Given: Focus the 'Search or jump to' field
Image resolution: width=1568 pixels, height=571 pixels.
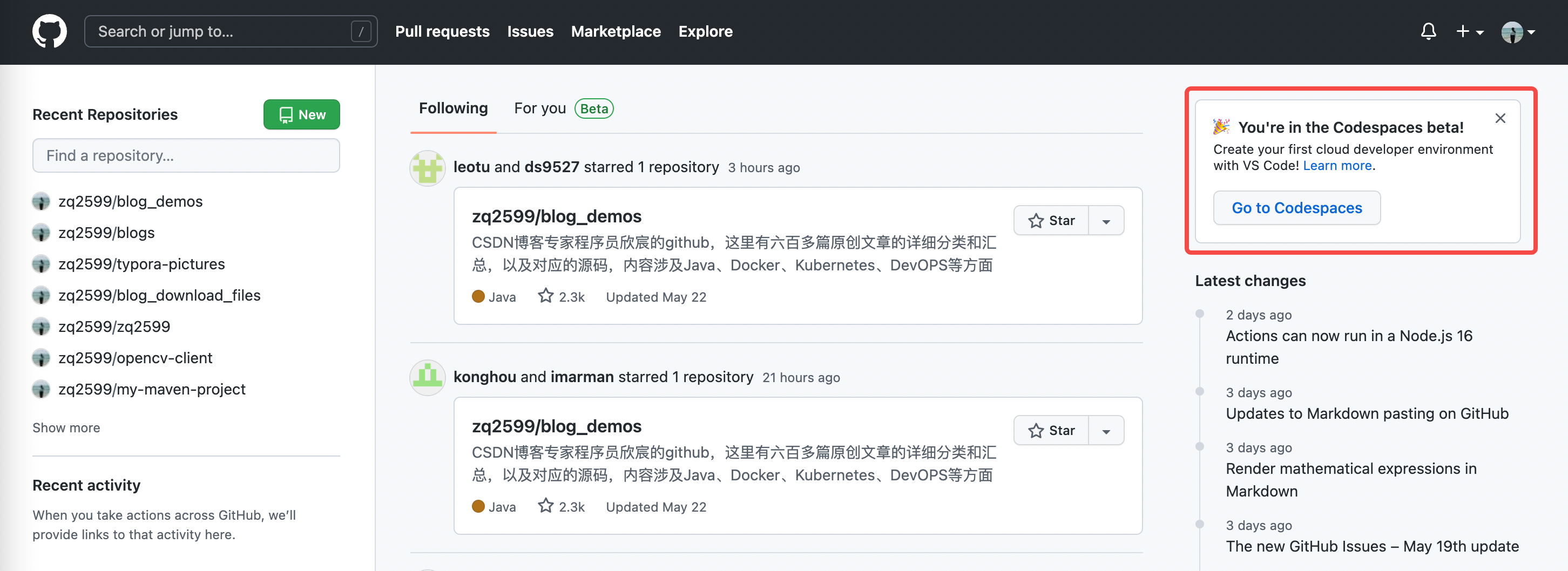Looking at the screenshot, I should coord(231,31).
